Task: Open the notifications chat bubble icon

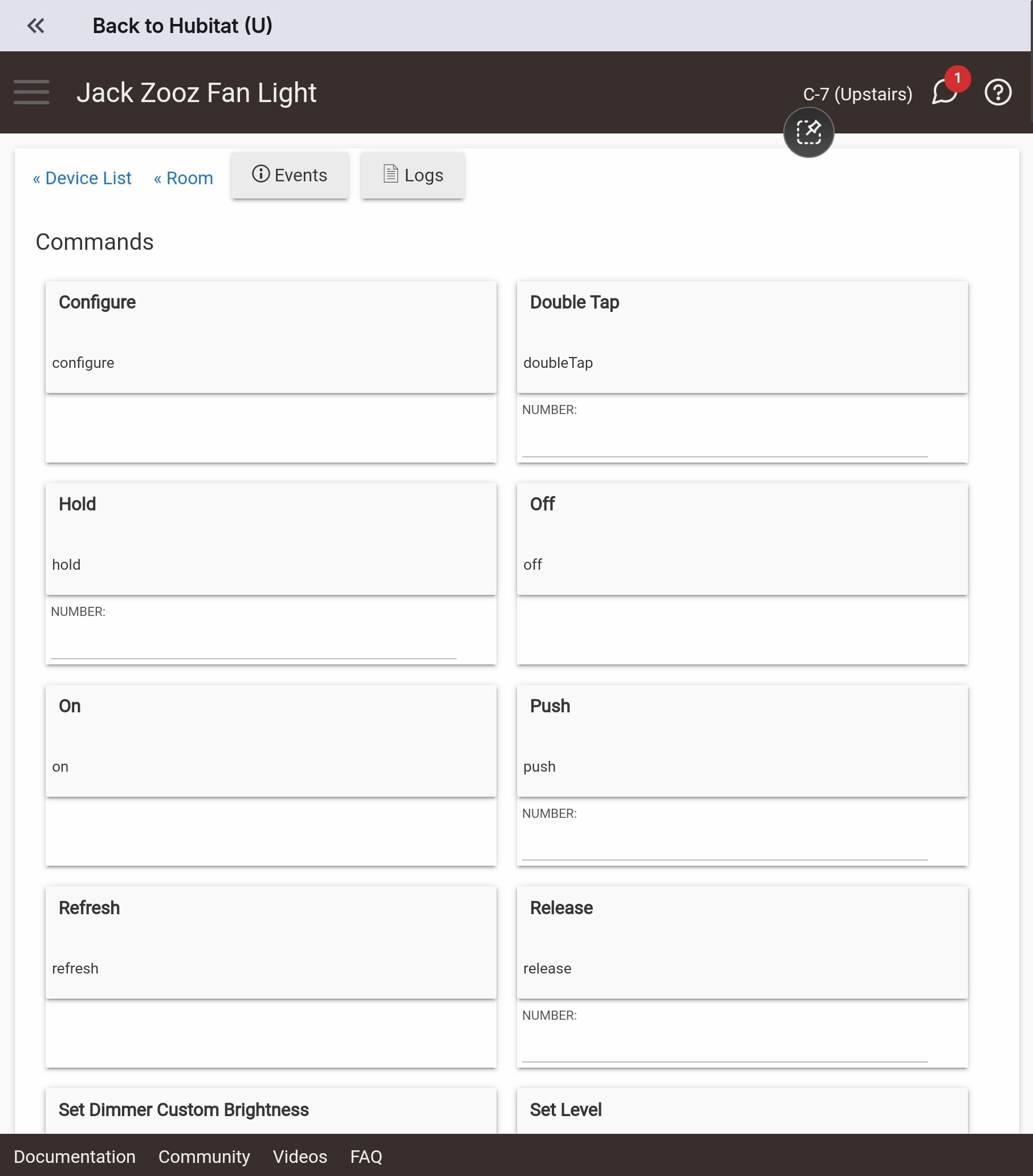Action: (945, 92)
